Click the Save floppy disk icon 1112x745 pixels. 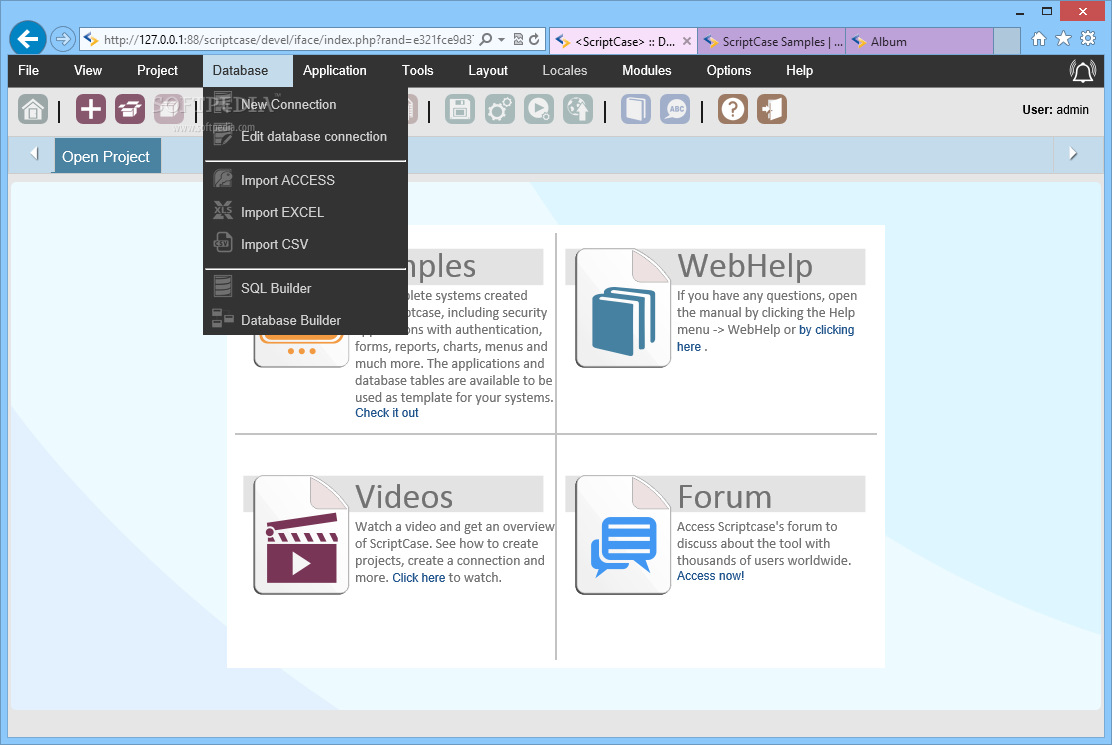click(x=460, y=109)
